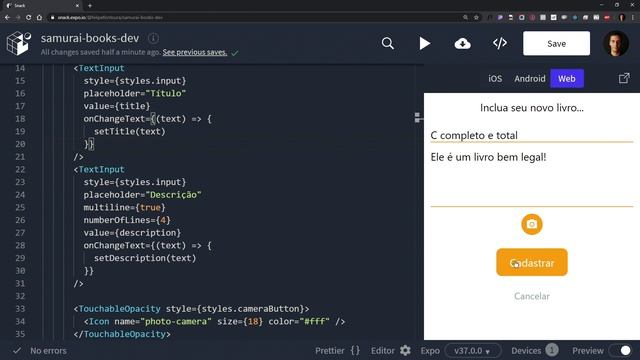640x360 pixels.
Task: Click the code numberOfLines={4}
Action: pyautogui.click(x=127, y=220)
